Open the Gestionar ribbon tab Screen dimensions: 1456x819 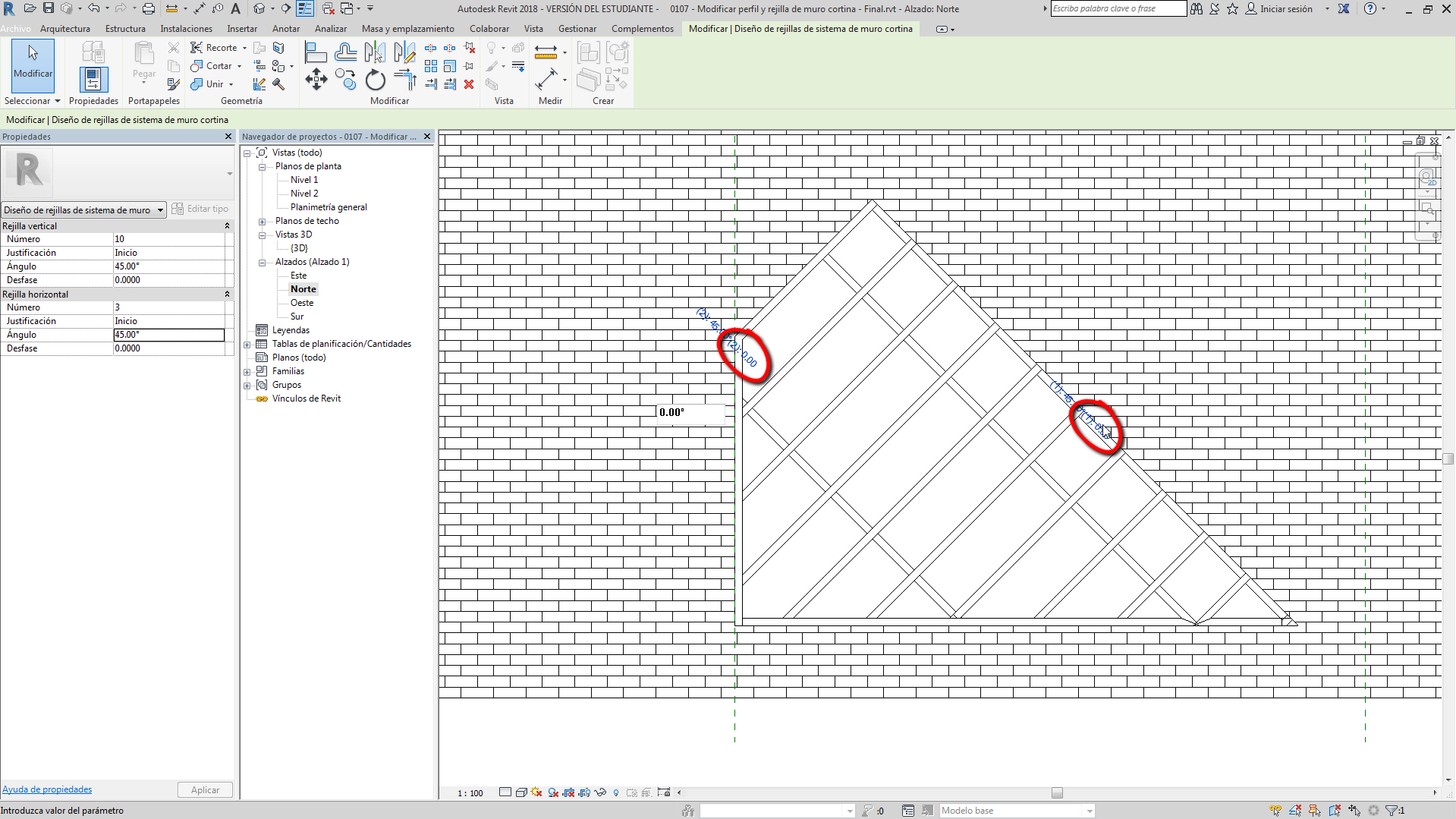tap(577, 29)
